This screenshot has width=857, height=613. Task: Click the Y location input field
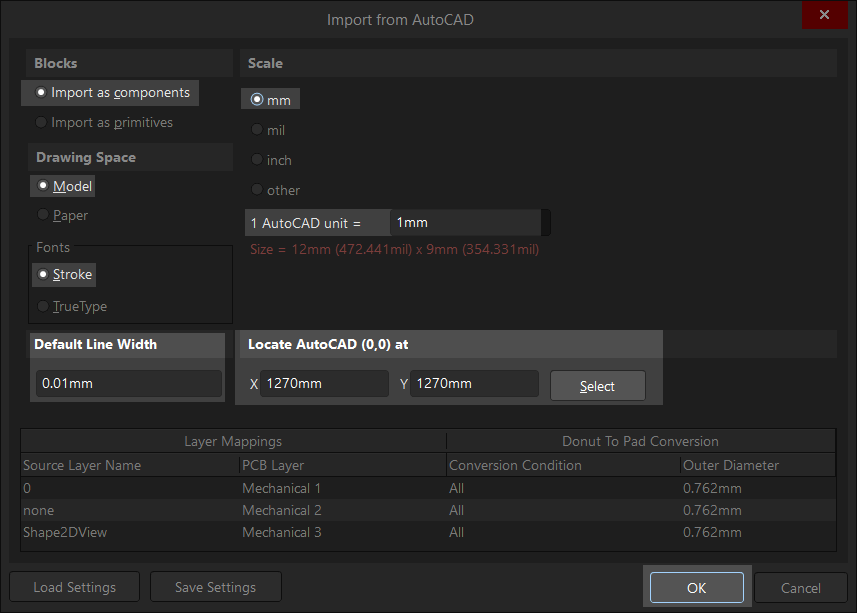coord(474,384)
